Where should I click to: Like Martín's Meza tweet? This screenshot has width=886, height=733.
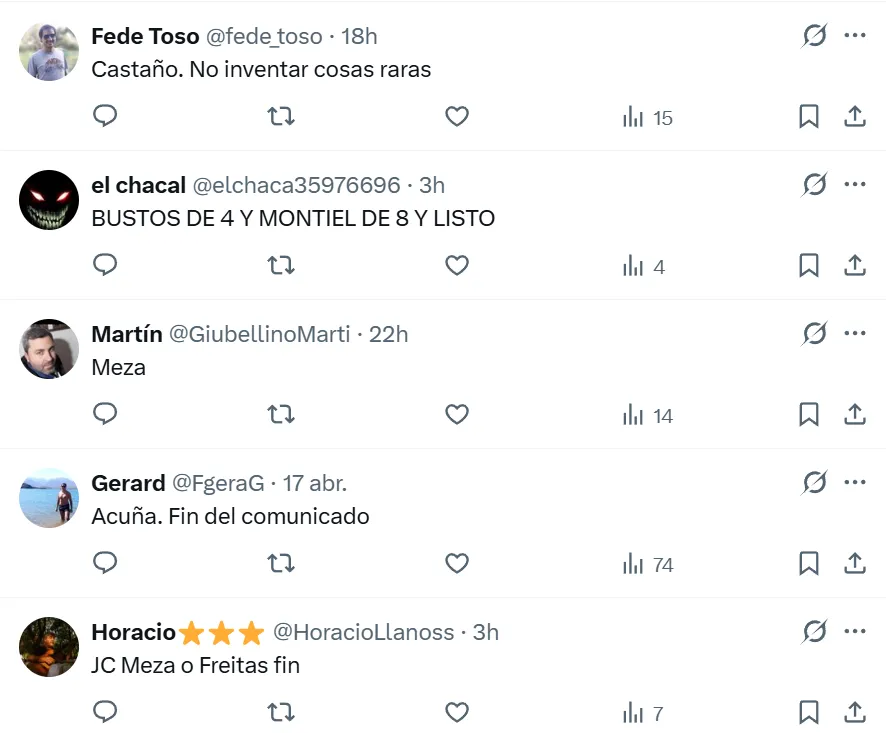[x=457, y=415]
